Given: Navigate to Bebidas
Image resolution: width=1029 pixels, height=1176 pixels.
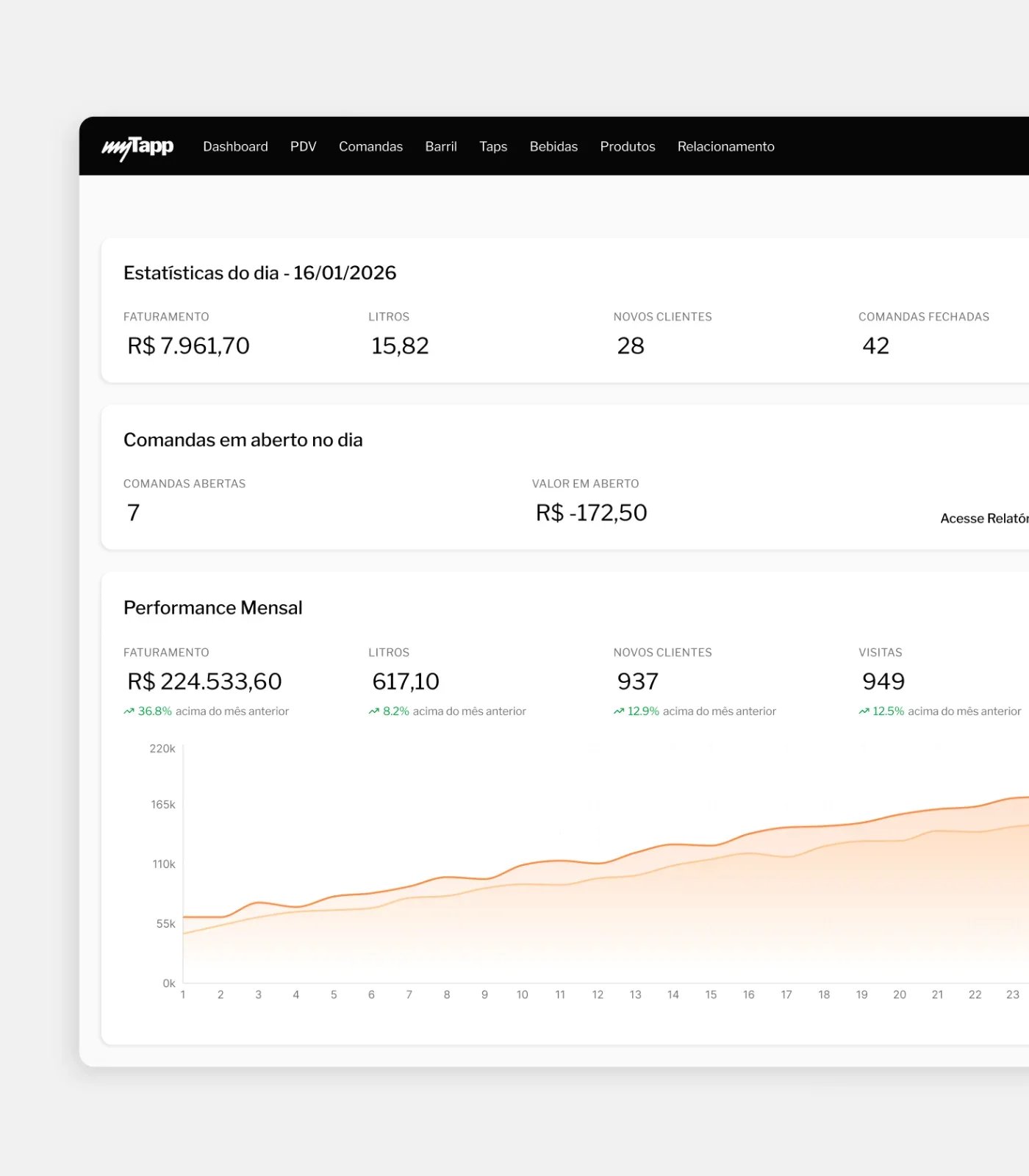Looking at the screenshot, I should click(553, 146).
